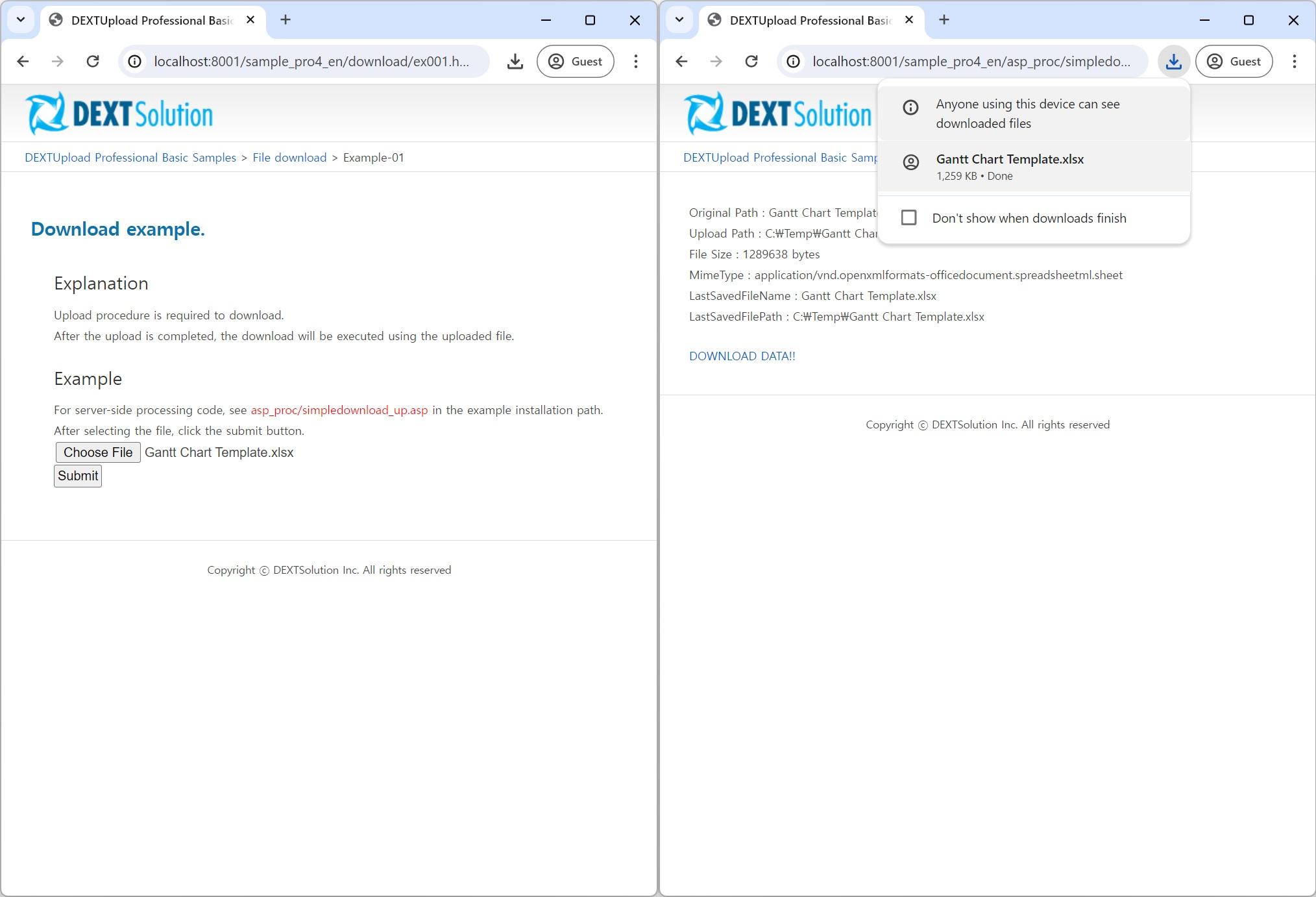Click DOWNLOAD DATA!! link
Image resolution: width=1316 pixels, height=897 pixels.
coord(742,356)
